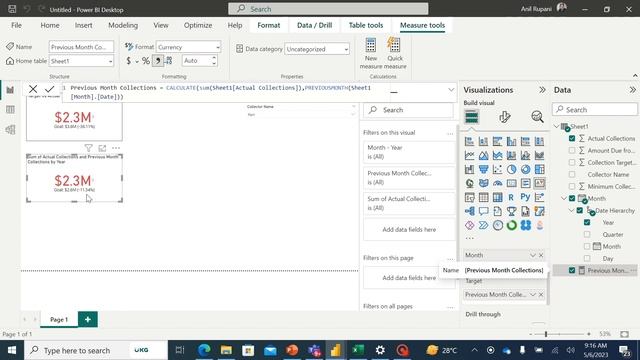Expand the formula bar chevron
640x360 pixels.
tap(451, 89)
